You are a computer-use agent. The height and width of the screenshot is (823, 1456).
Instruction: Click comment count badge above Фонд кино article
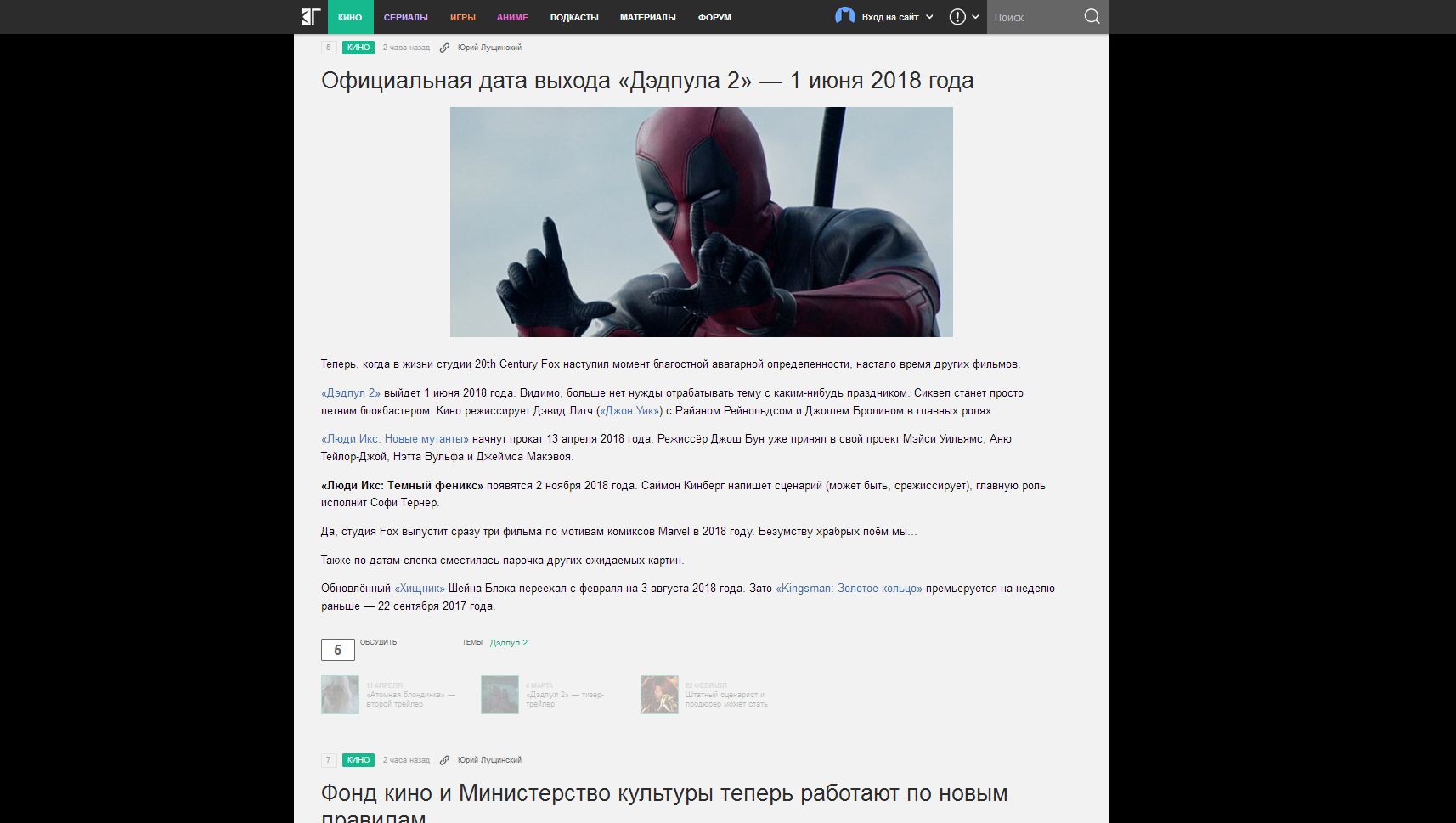(x=329, y=760)
